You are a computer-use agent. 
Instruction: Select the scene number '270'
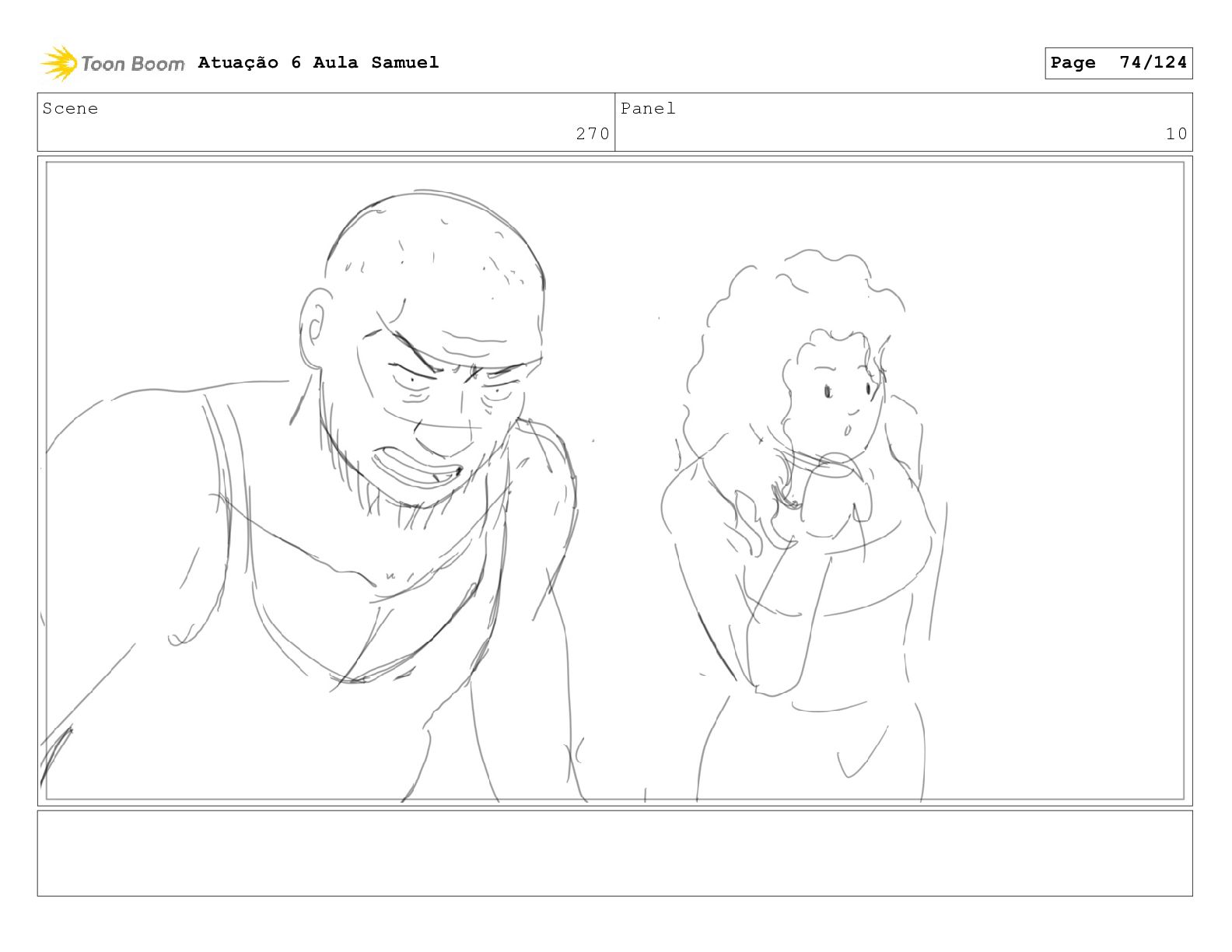coord(593,134)
